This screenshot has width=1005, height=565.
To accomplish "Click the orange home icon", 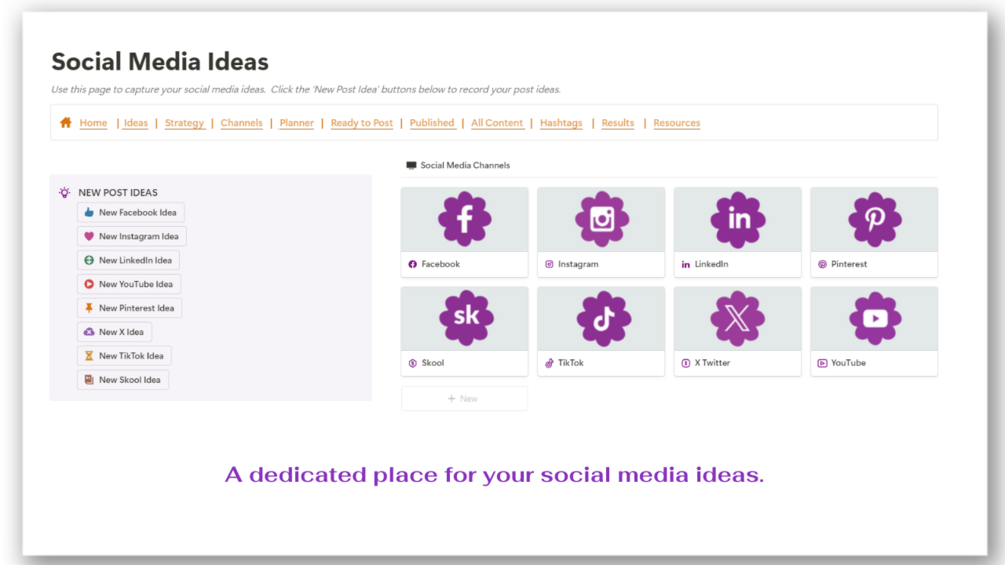I will tap(66, 123).
